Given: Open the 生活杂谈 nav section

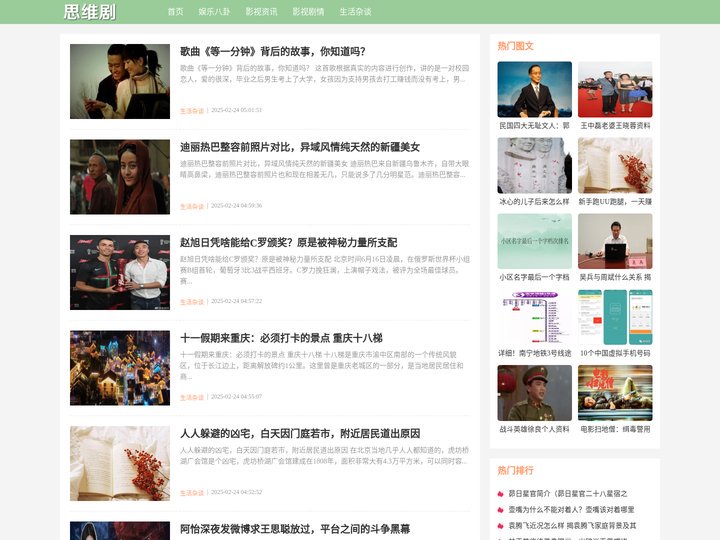Looking at the screenshot, I should (355, 12).
